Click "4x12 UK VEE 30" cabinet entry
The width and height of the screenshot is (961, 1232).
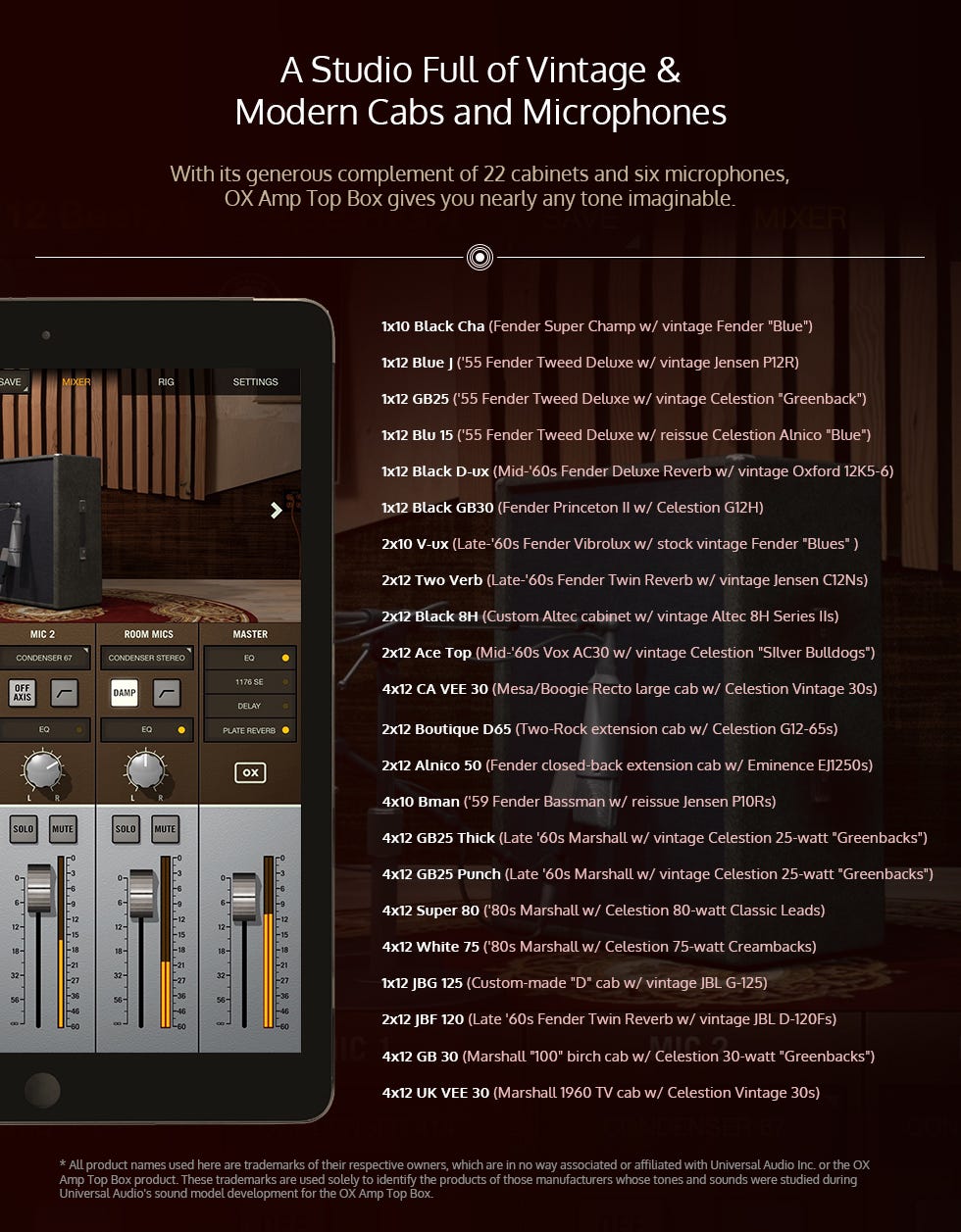click(x=601, y=1093)
